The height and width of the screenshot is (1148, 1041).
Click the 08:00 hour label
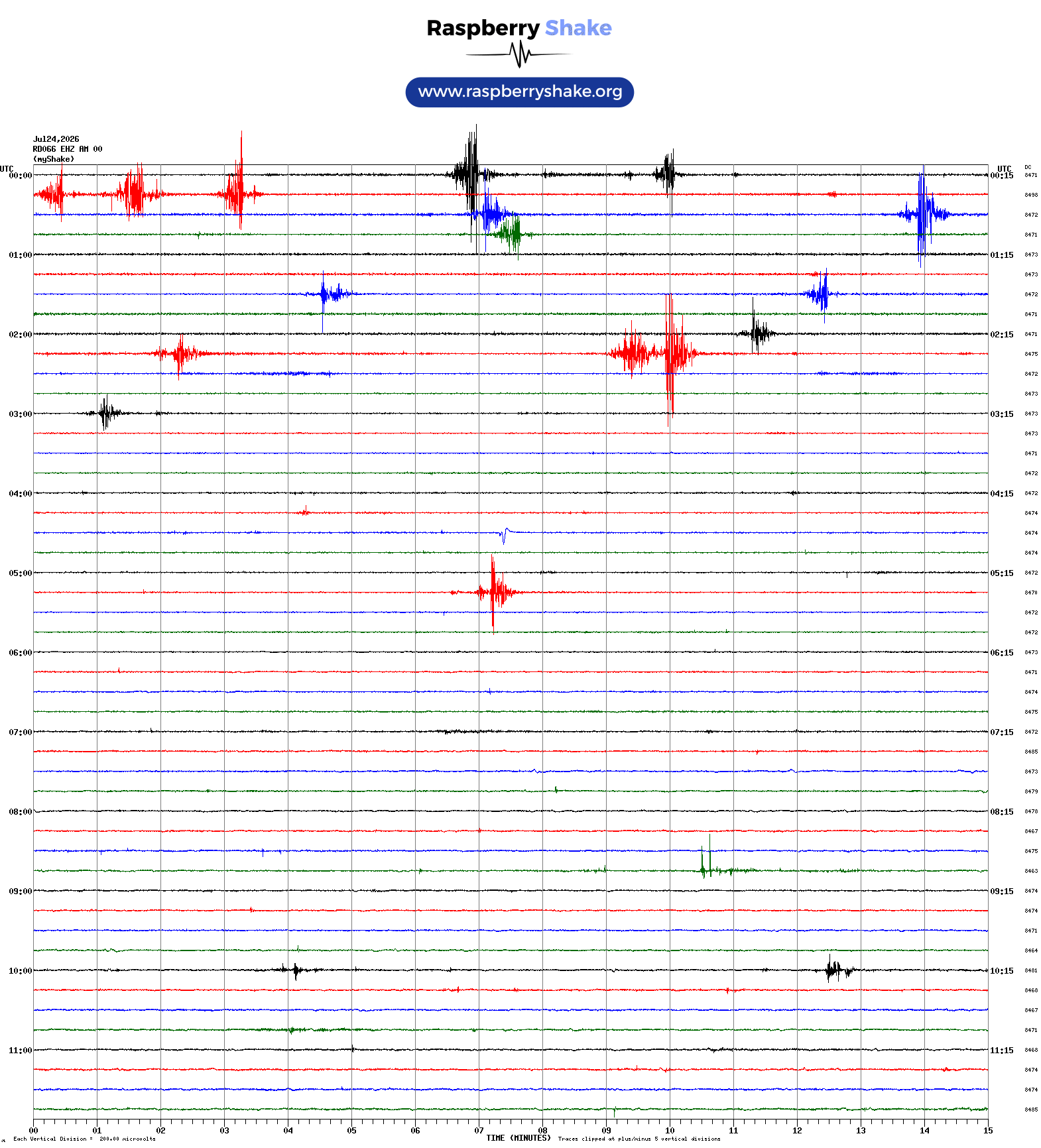coord(21,812)
